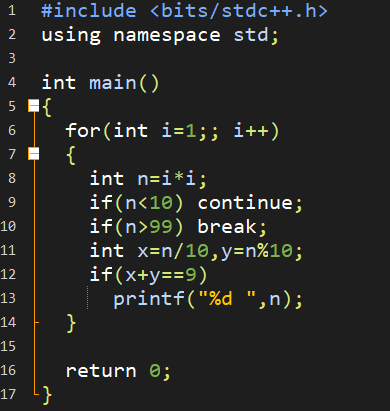This screenshot has width=390, height=411.
Task: Place the cursor on y=n%10
Action: [x=257, y=251]
